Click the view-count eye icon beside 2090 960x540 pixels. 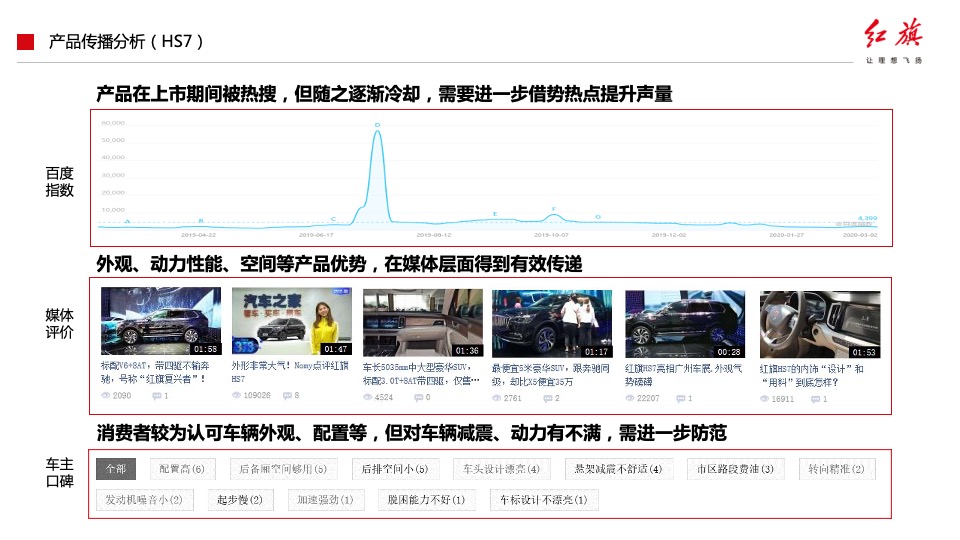(x=105, y=396)
